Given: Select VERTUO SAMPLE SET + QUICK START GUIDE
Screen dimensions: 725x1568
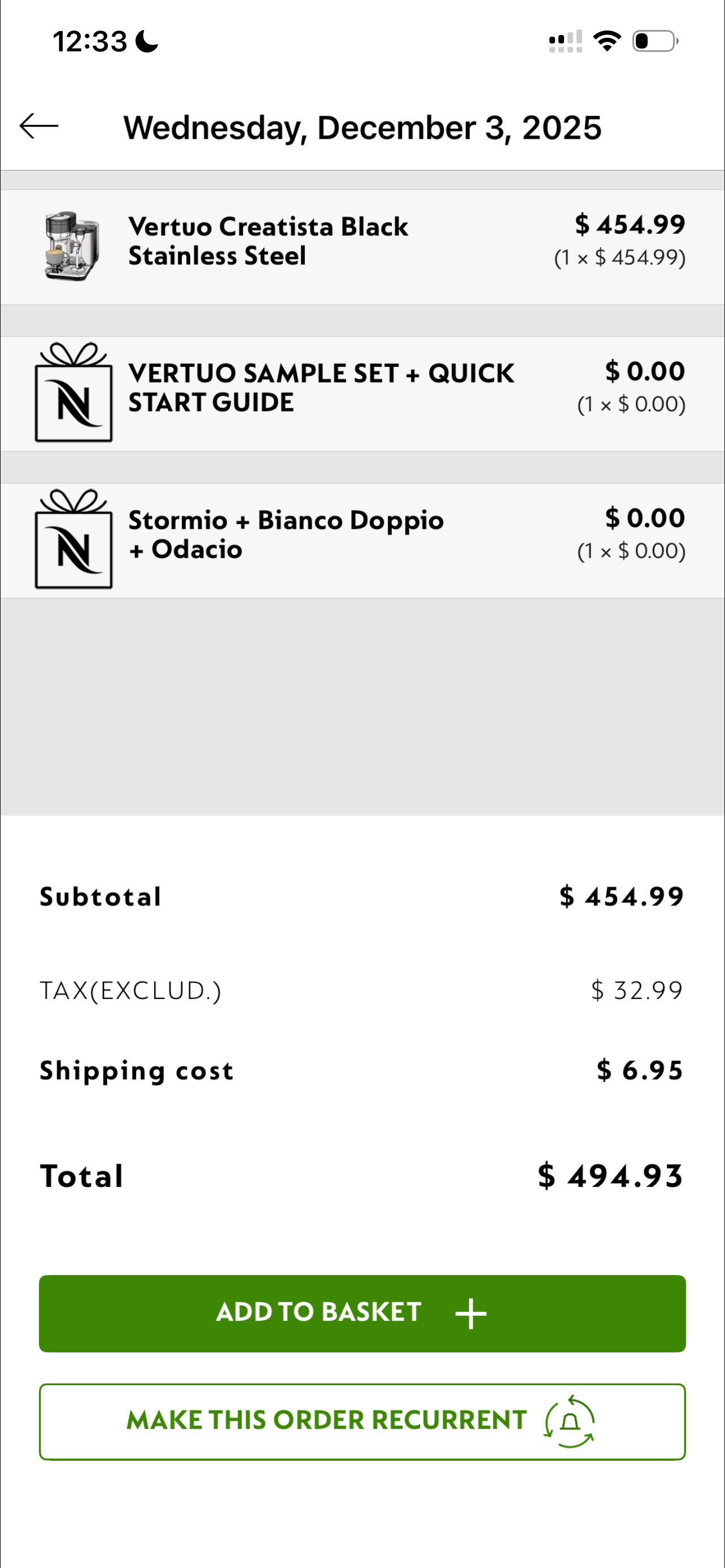Looking at the screenshot, I should 321,388.
